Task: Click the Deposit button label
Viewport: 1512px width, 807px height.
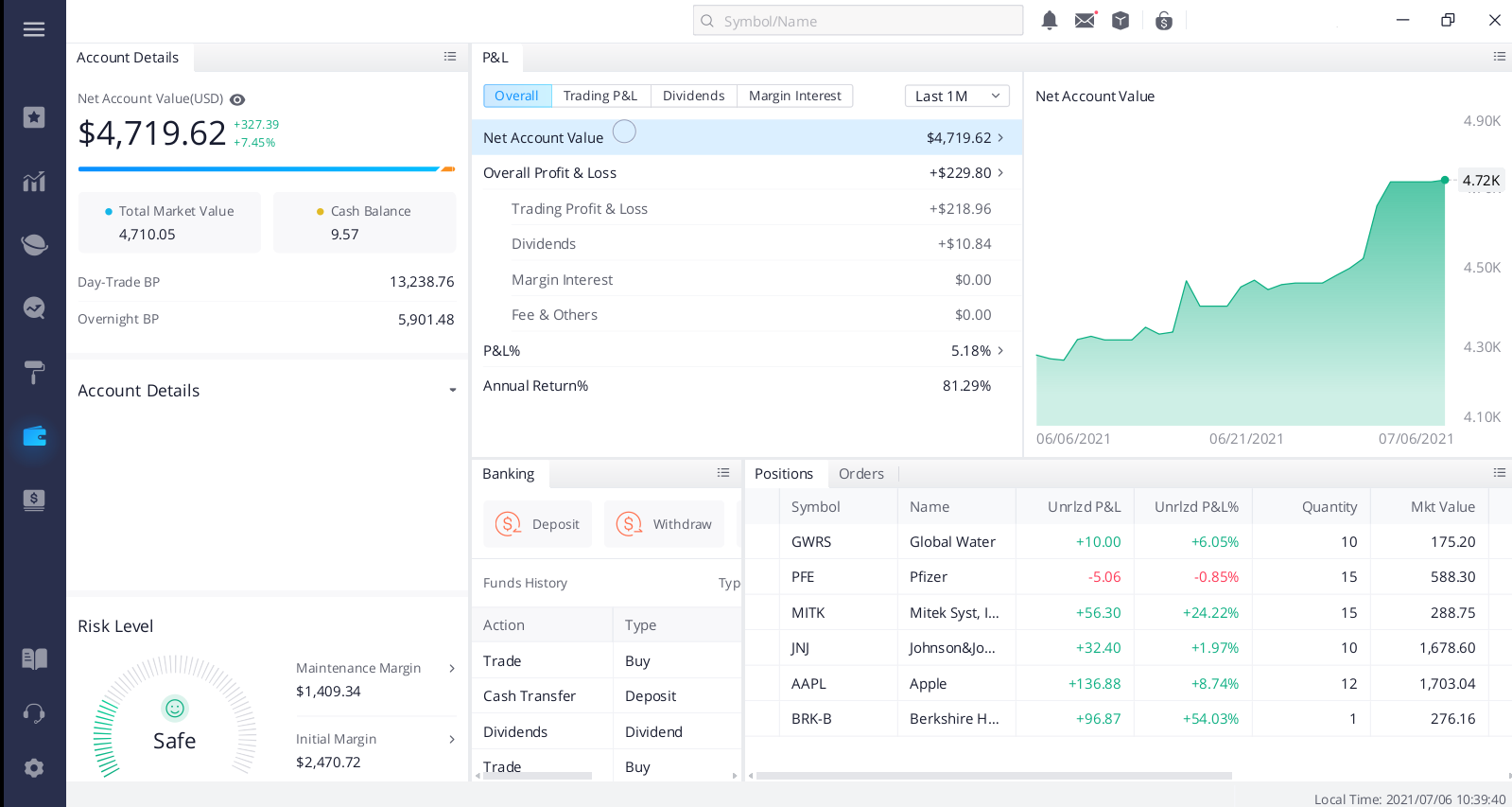Action: (x=556, y=524)
